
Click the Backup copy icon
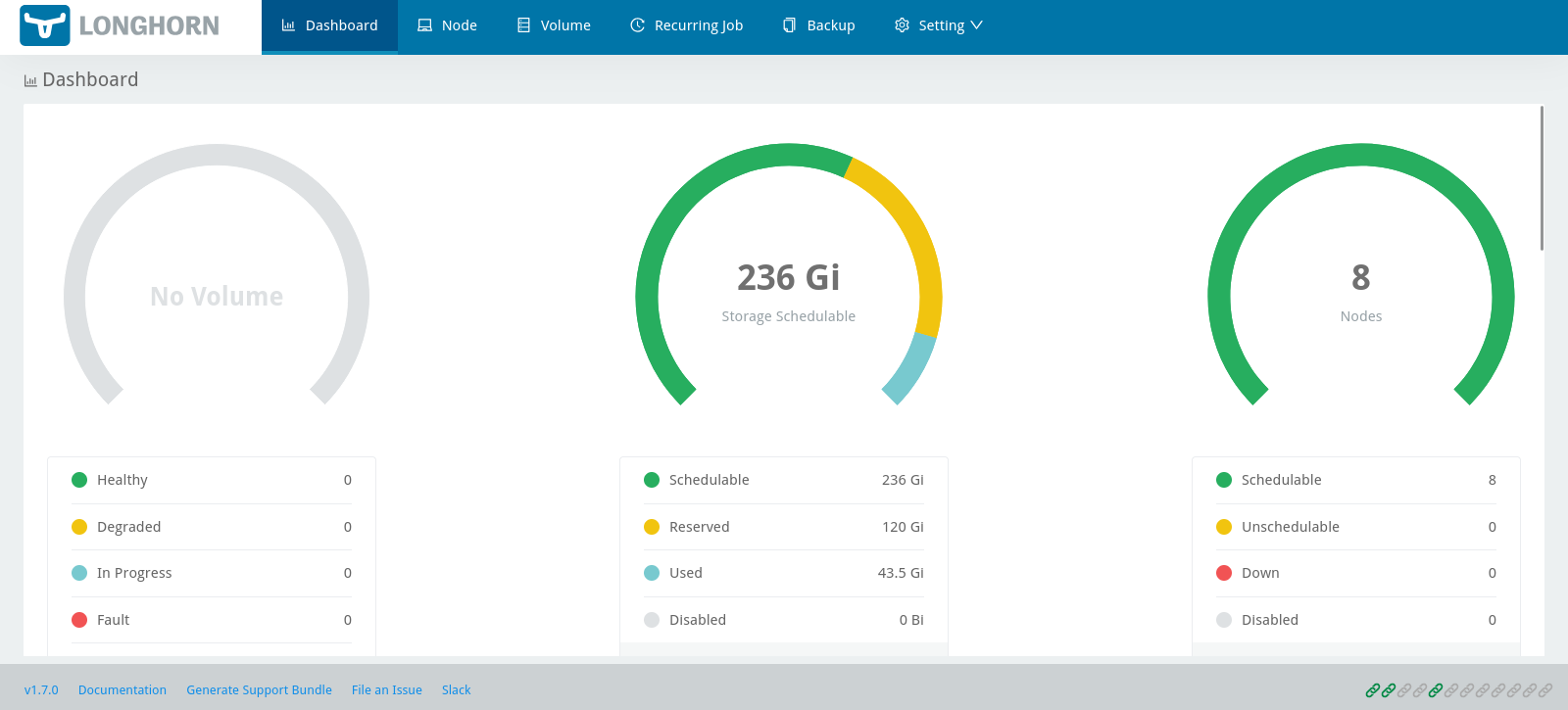click(x=789, y=25)
